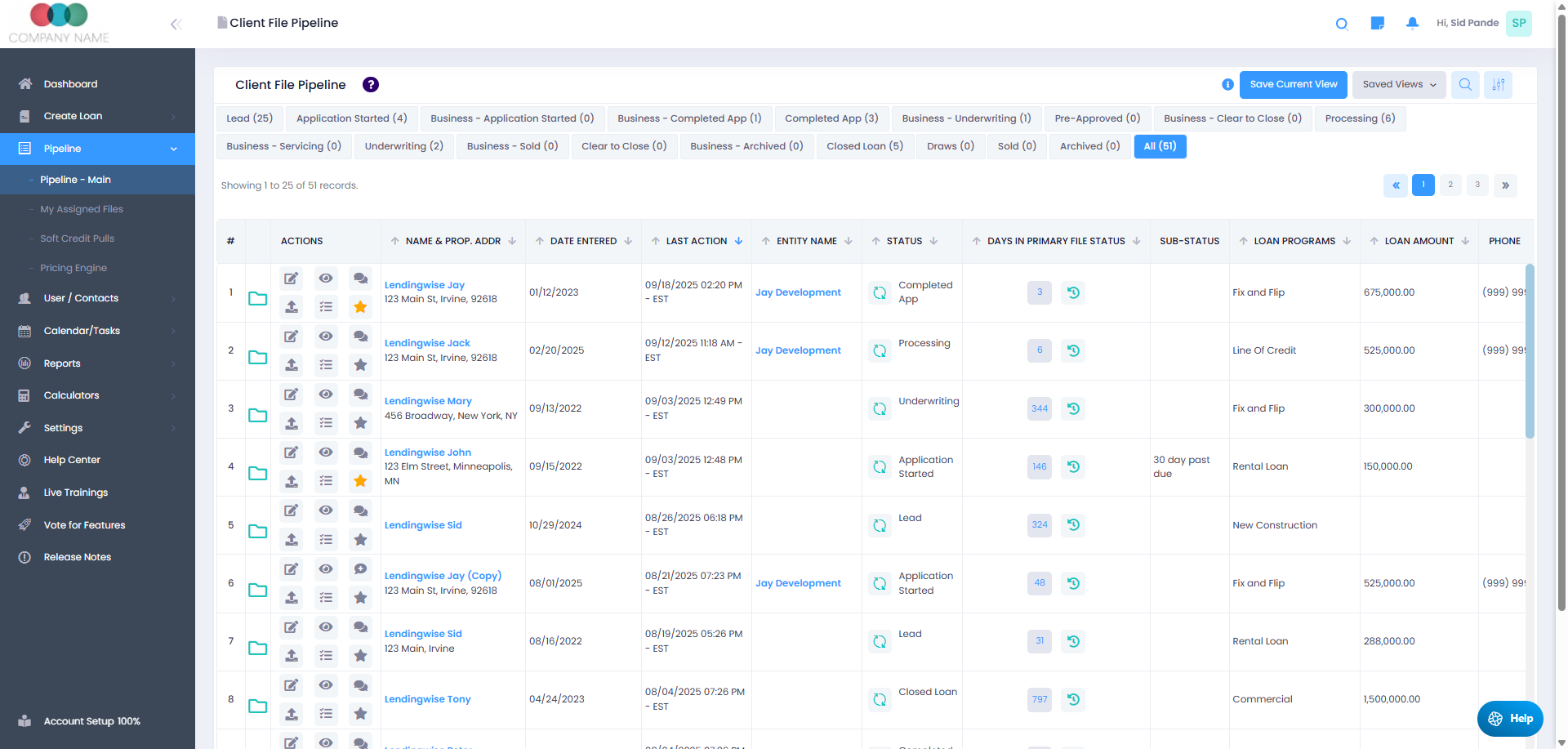The image size is (1568, 749).
Task: Click the upload icon in Lendingwise John row
Action: pos(291,481)
